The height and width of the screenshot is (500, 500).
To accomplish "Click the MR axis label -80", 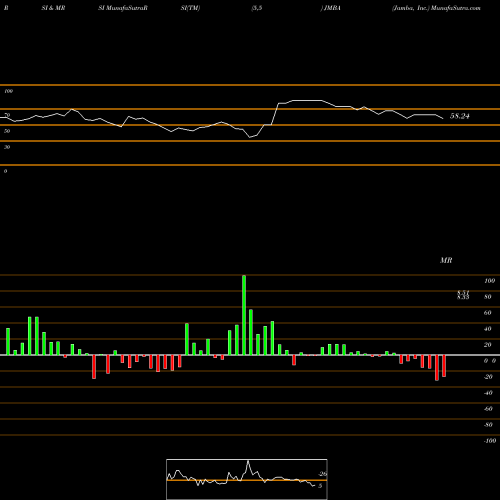I will coord(488,425).
